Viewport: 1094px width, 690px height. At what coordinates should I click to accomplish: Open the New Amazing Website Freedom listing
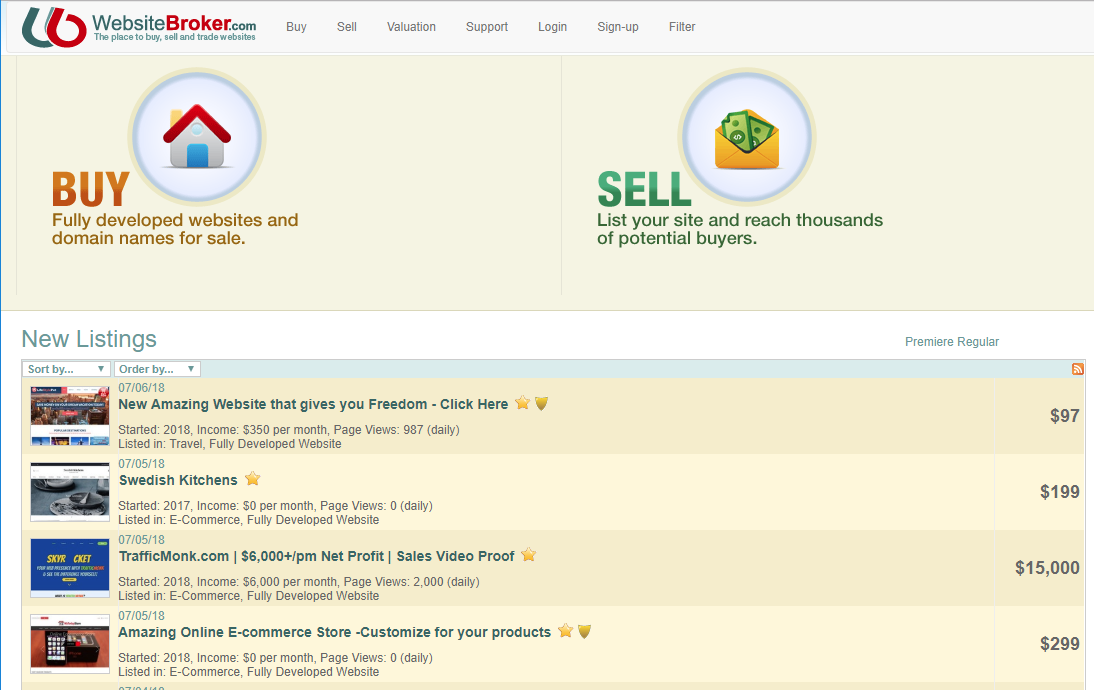(x=313, y=404)
